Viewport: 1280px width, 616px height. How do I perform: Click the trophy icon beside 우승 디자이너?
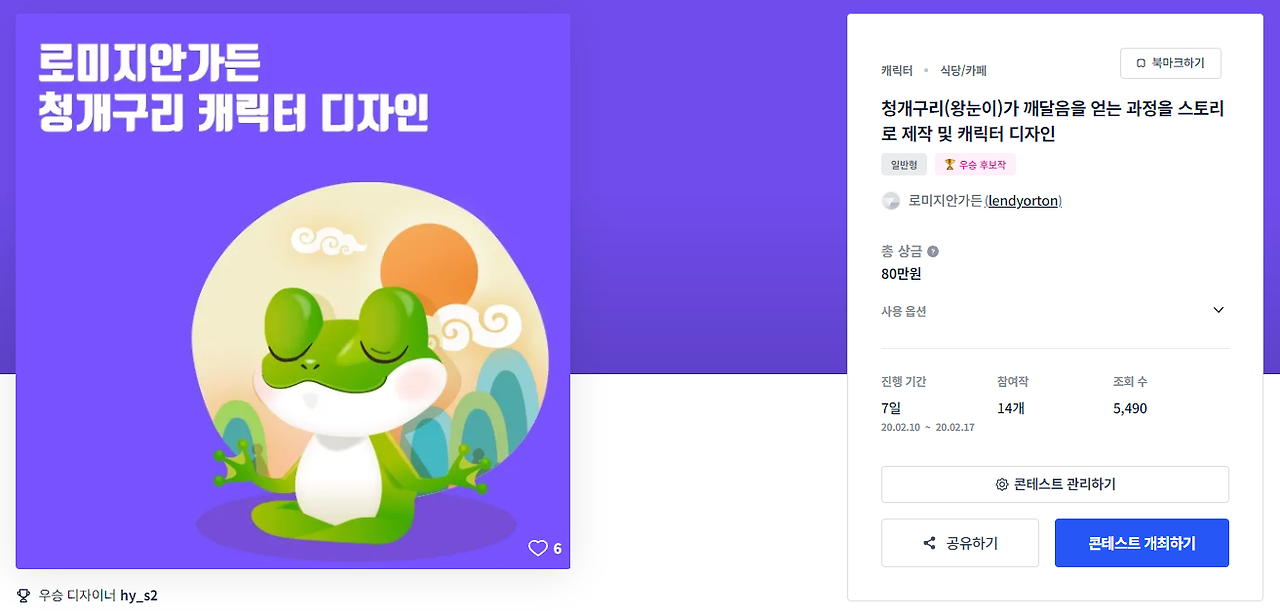[24, 595]
